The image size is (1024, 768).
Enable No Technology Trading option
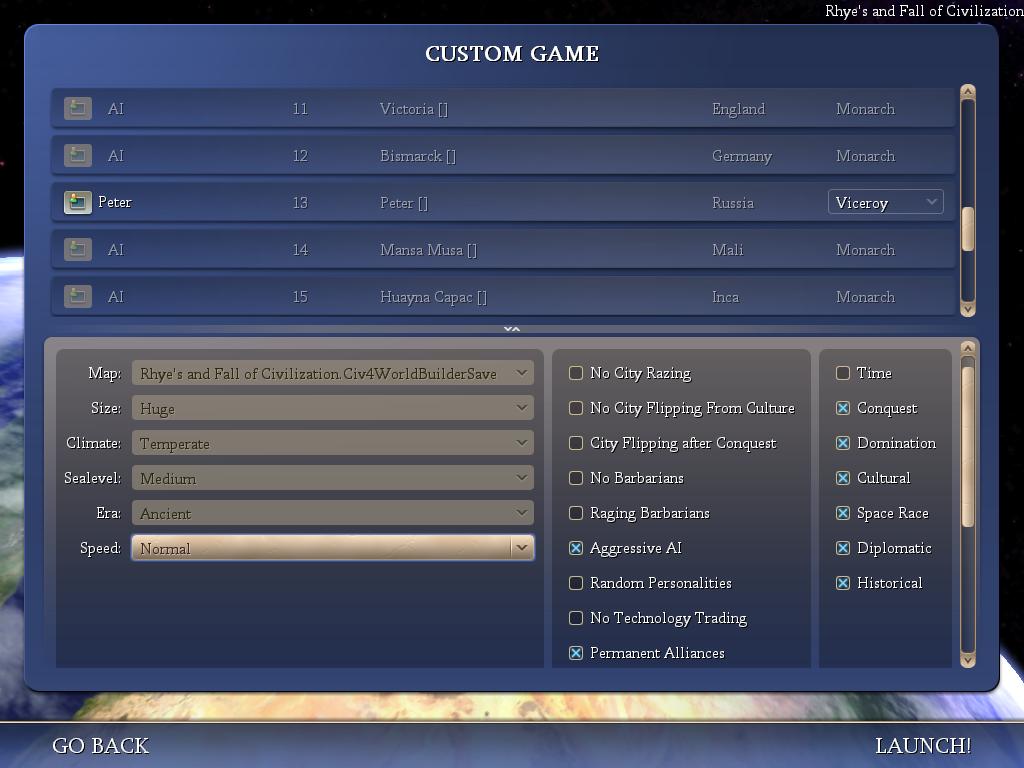[x=576, y=618]
